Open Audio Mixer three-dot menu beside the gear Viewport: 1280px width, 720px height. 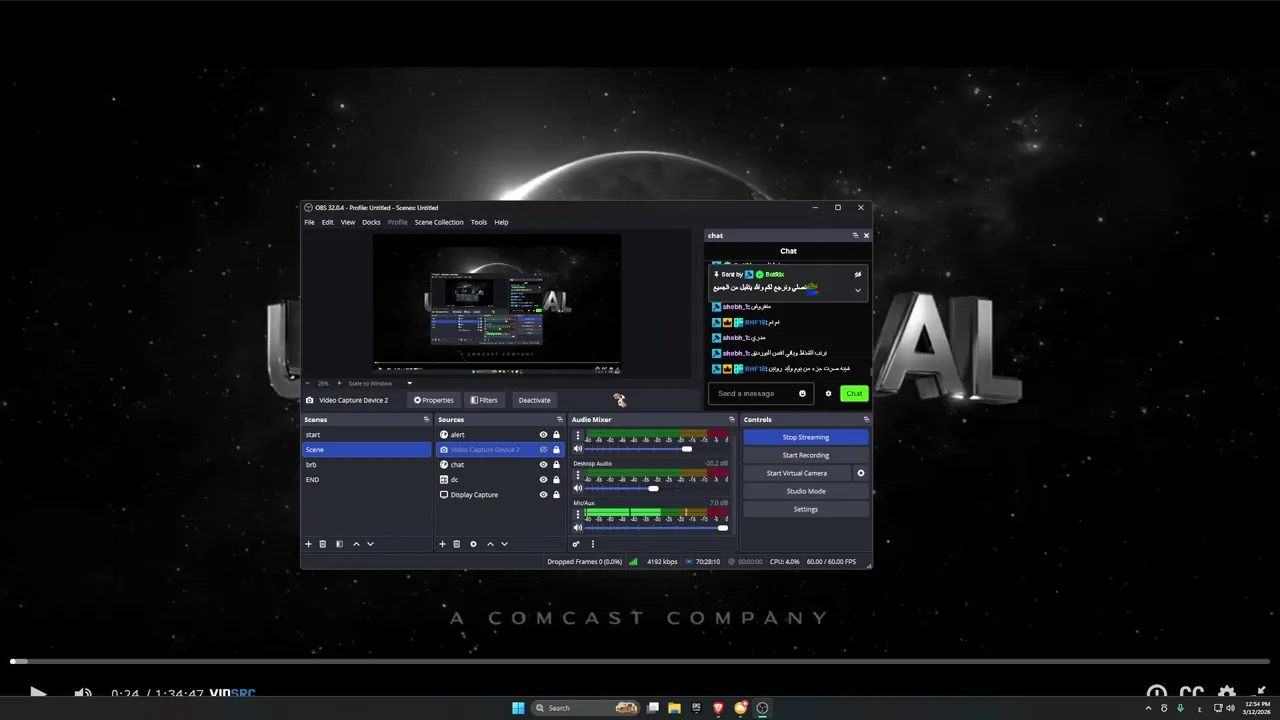[x=592, y=544]
